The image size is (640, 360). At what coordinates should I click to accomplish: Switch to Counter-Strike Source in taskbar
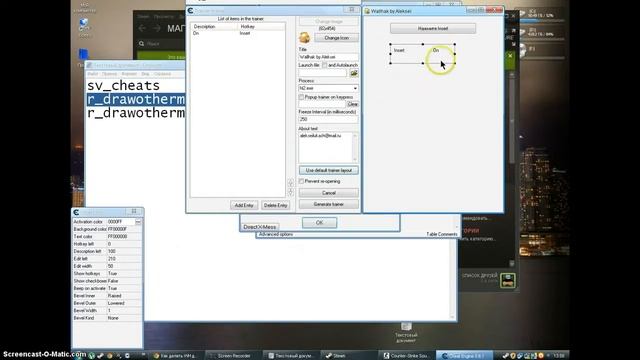[x=406, y=356]
